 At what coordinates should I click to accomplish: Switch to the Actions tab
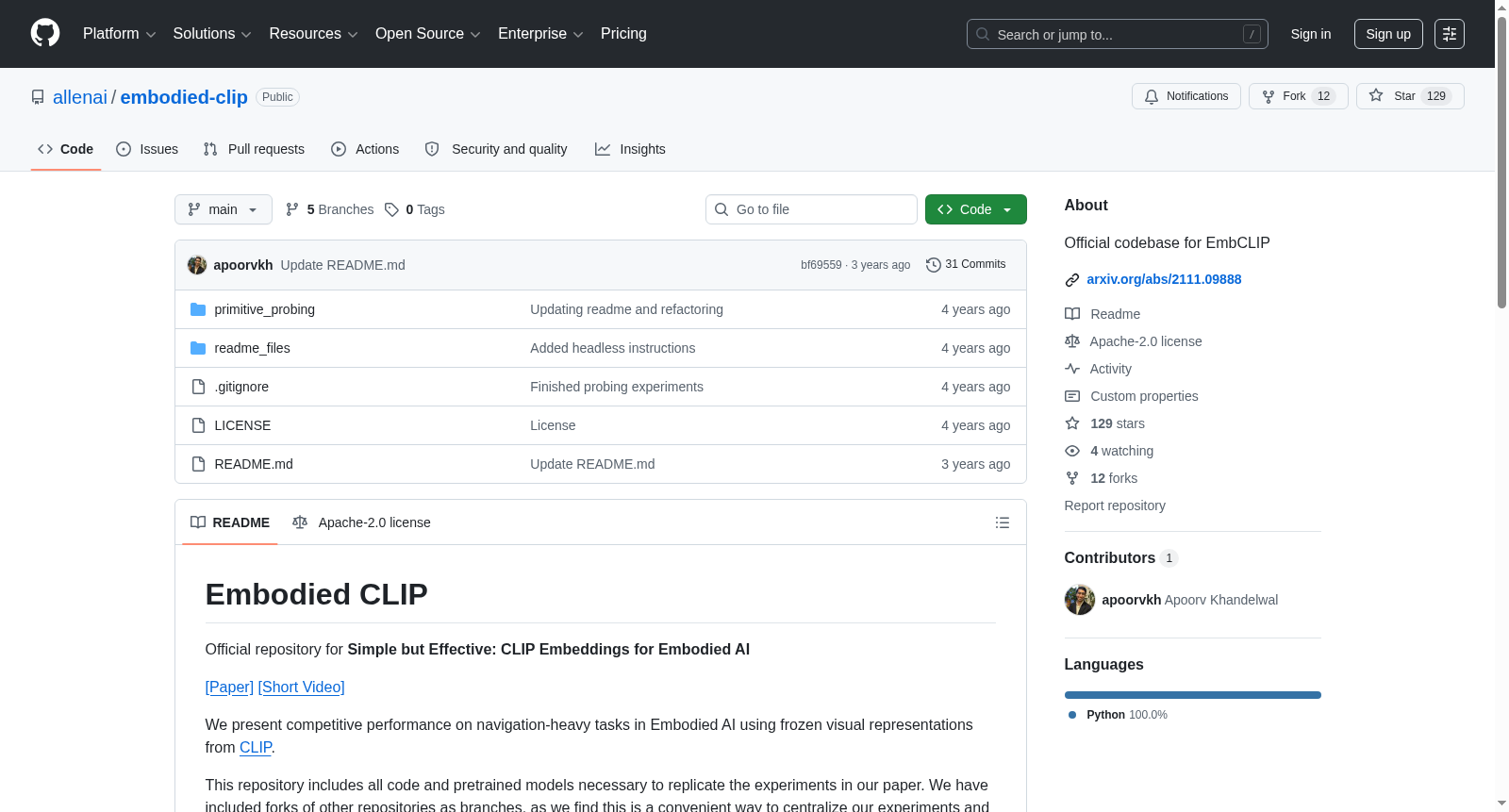tap(365, 149)
